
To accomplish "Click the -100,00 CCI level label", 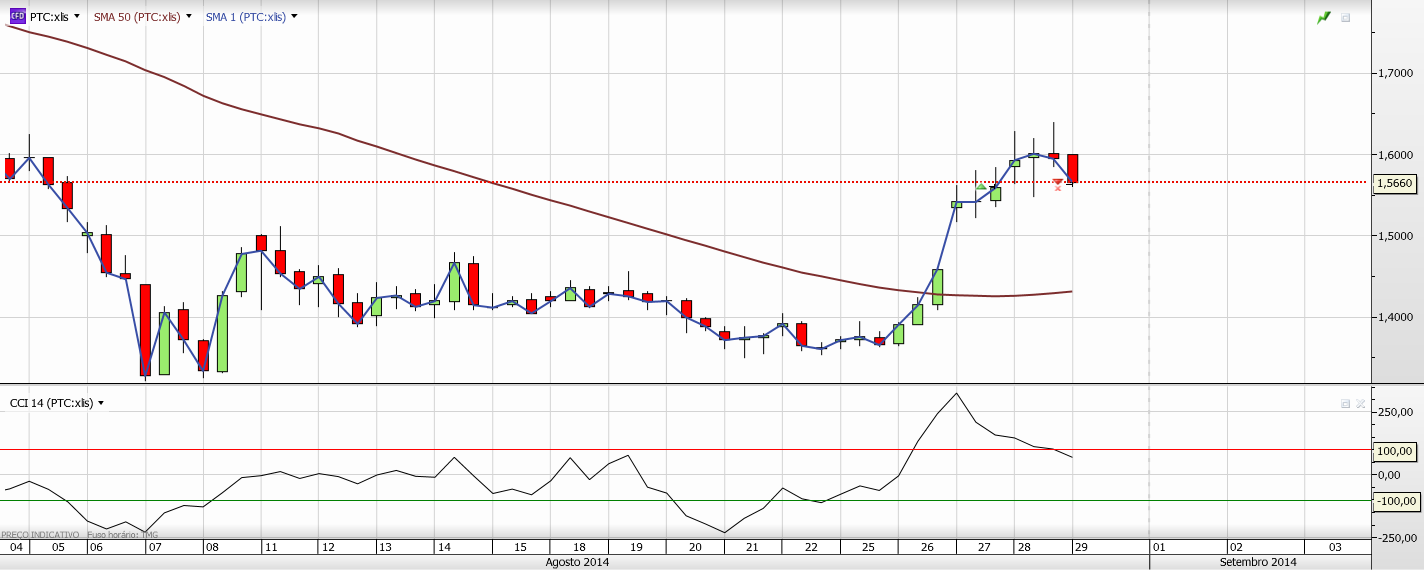I will [1396, 501].
